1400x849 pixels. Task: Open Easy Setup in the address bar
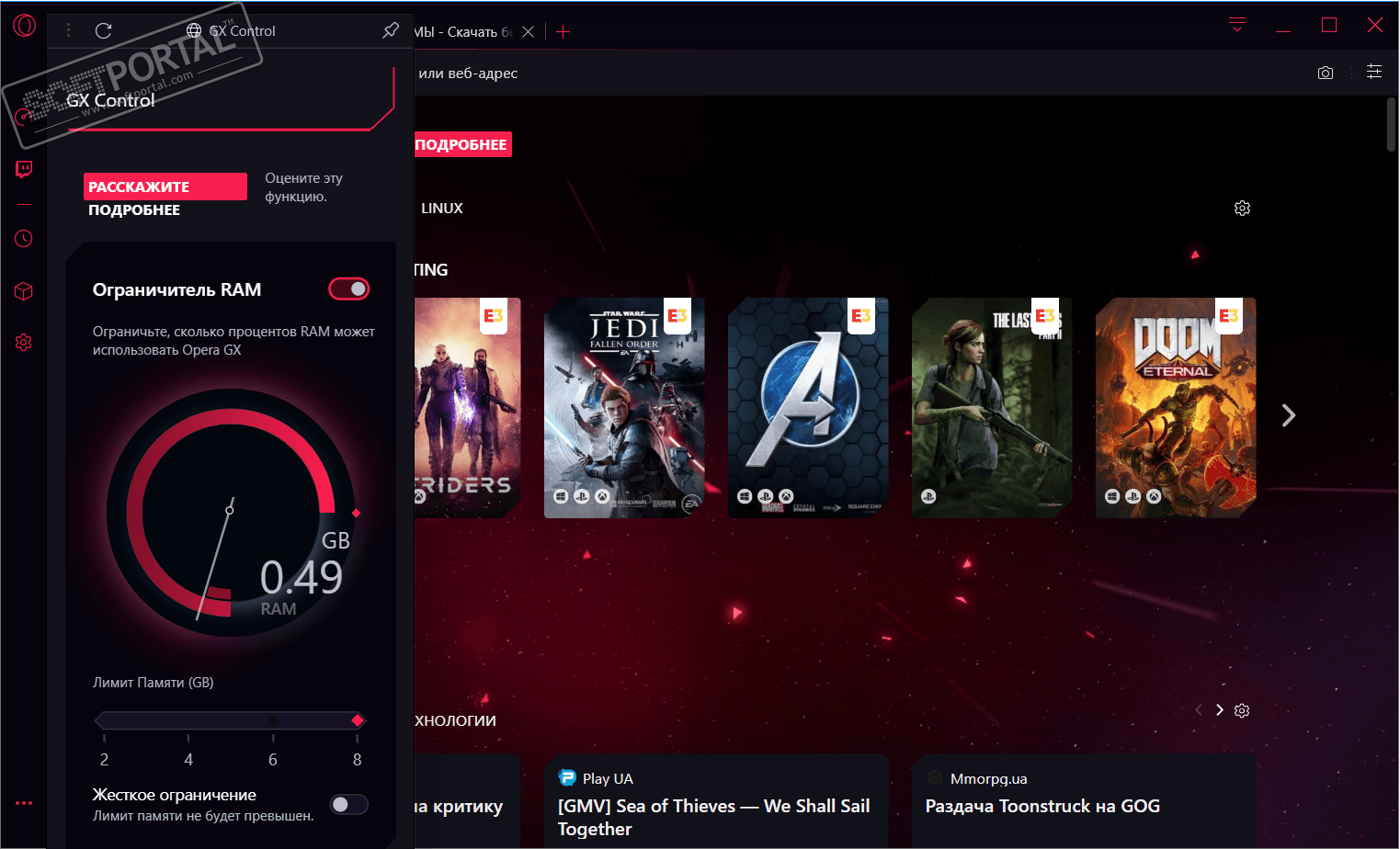(x=1374, y=72)
